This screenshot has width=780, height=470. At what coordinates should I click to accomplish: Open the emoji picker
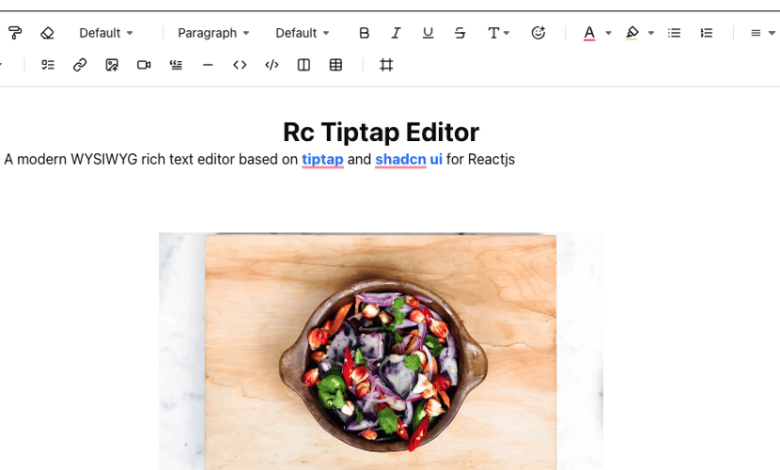[x=538, y=33]
